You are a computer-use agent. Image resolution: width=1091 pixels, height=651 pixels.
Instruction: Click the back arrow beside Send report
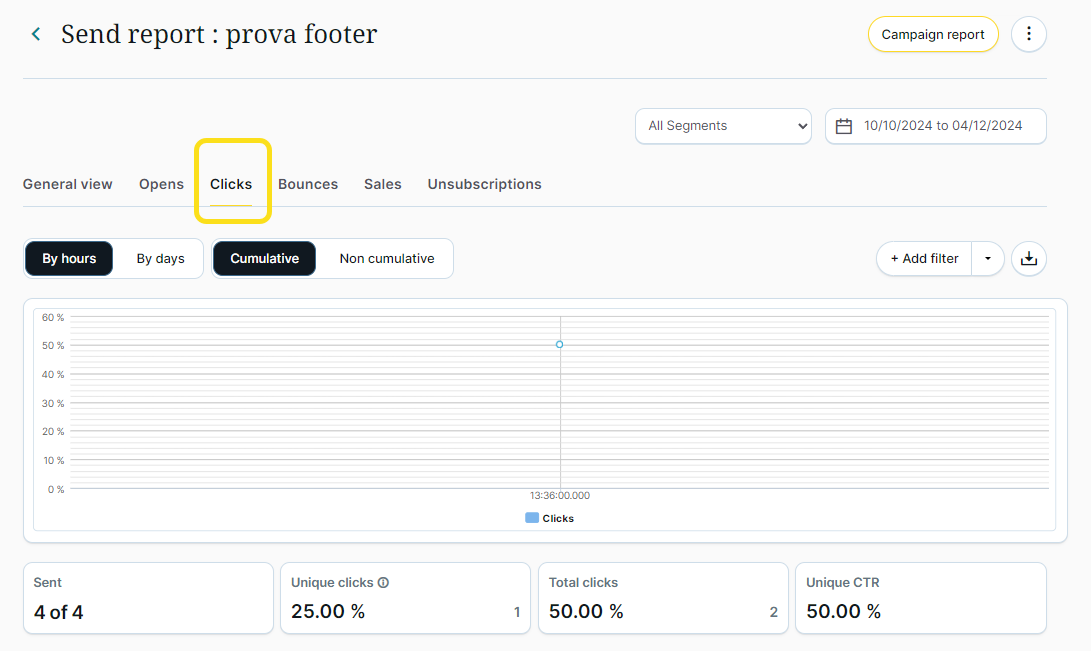pos(36,34)
